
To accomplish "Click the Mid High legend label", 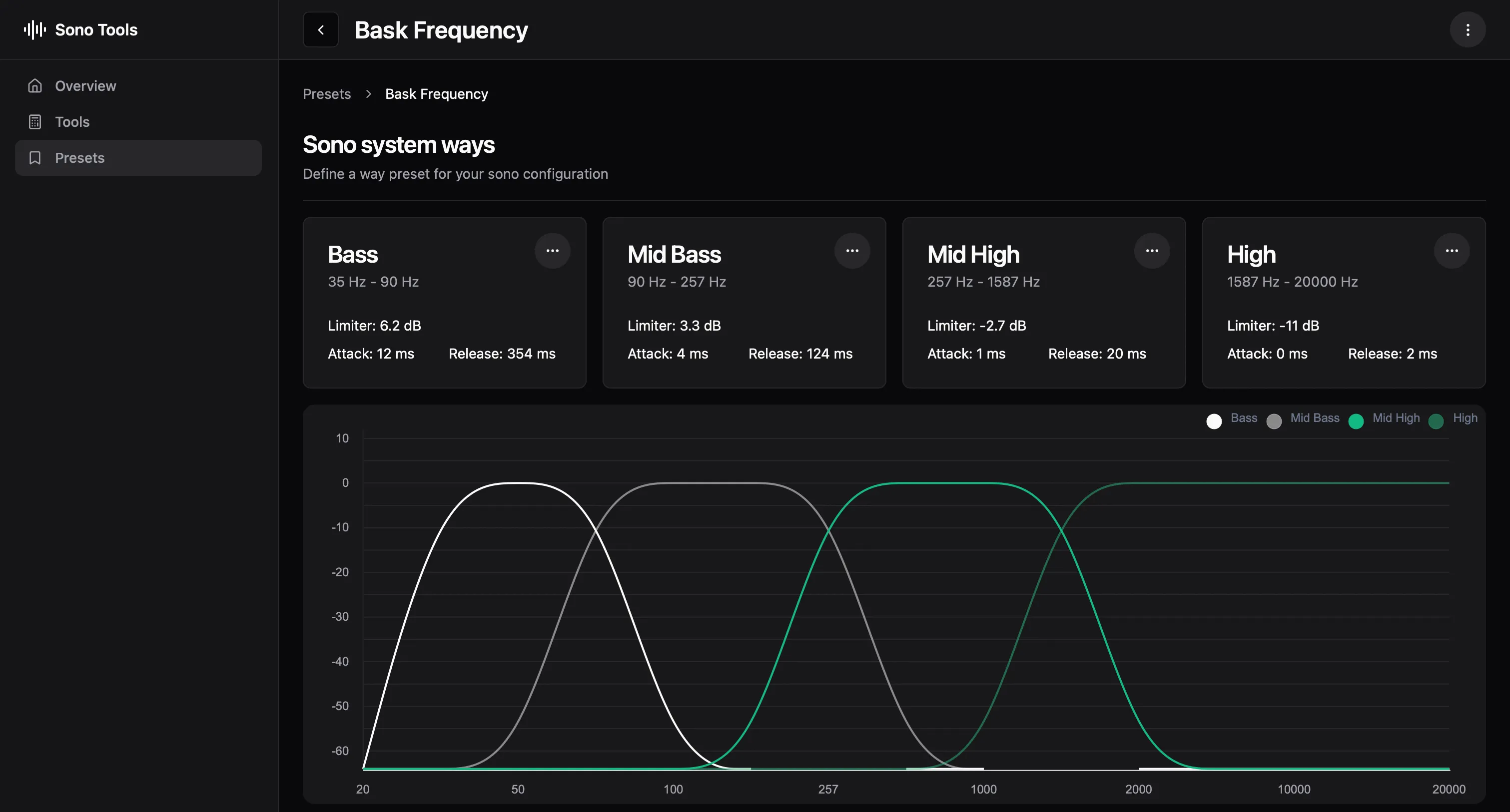I will point(1396,417).
